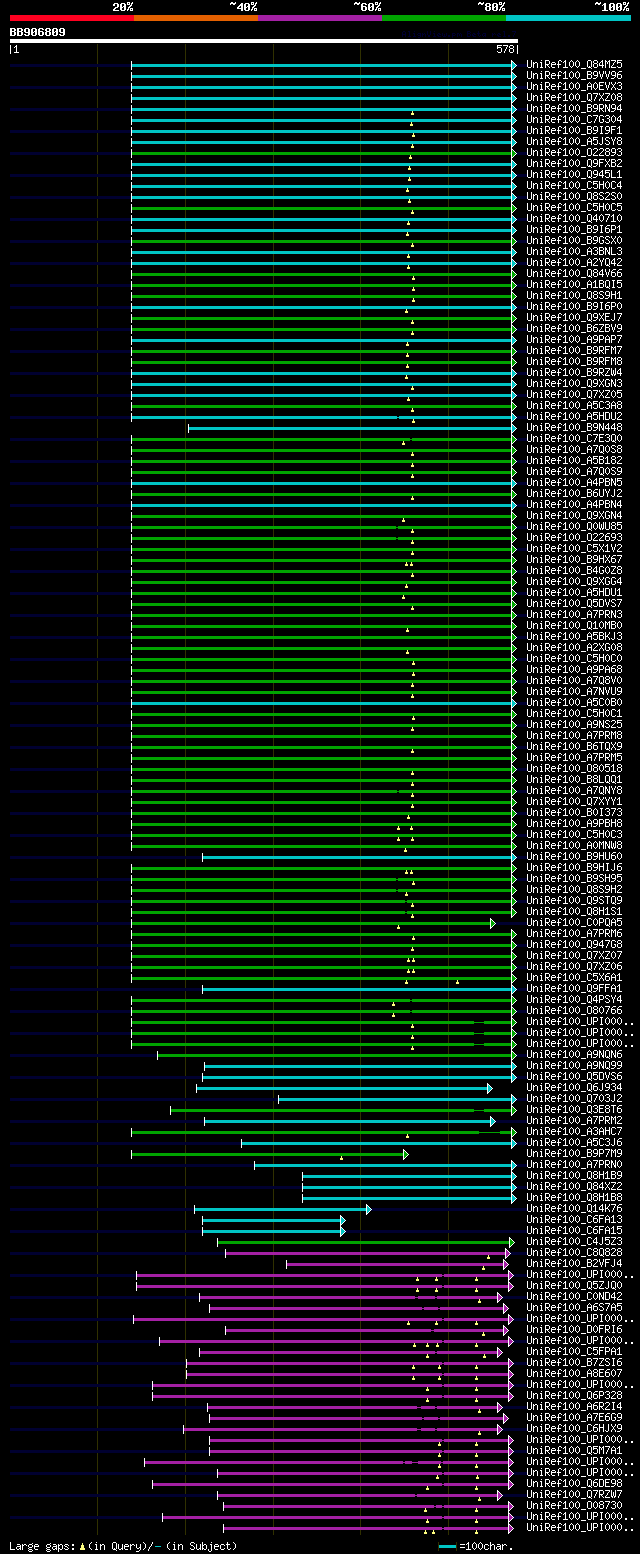Select the UniRef100_Q6J934 label
This screenshot has height=1554, width=640.
point(574,1087)
